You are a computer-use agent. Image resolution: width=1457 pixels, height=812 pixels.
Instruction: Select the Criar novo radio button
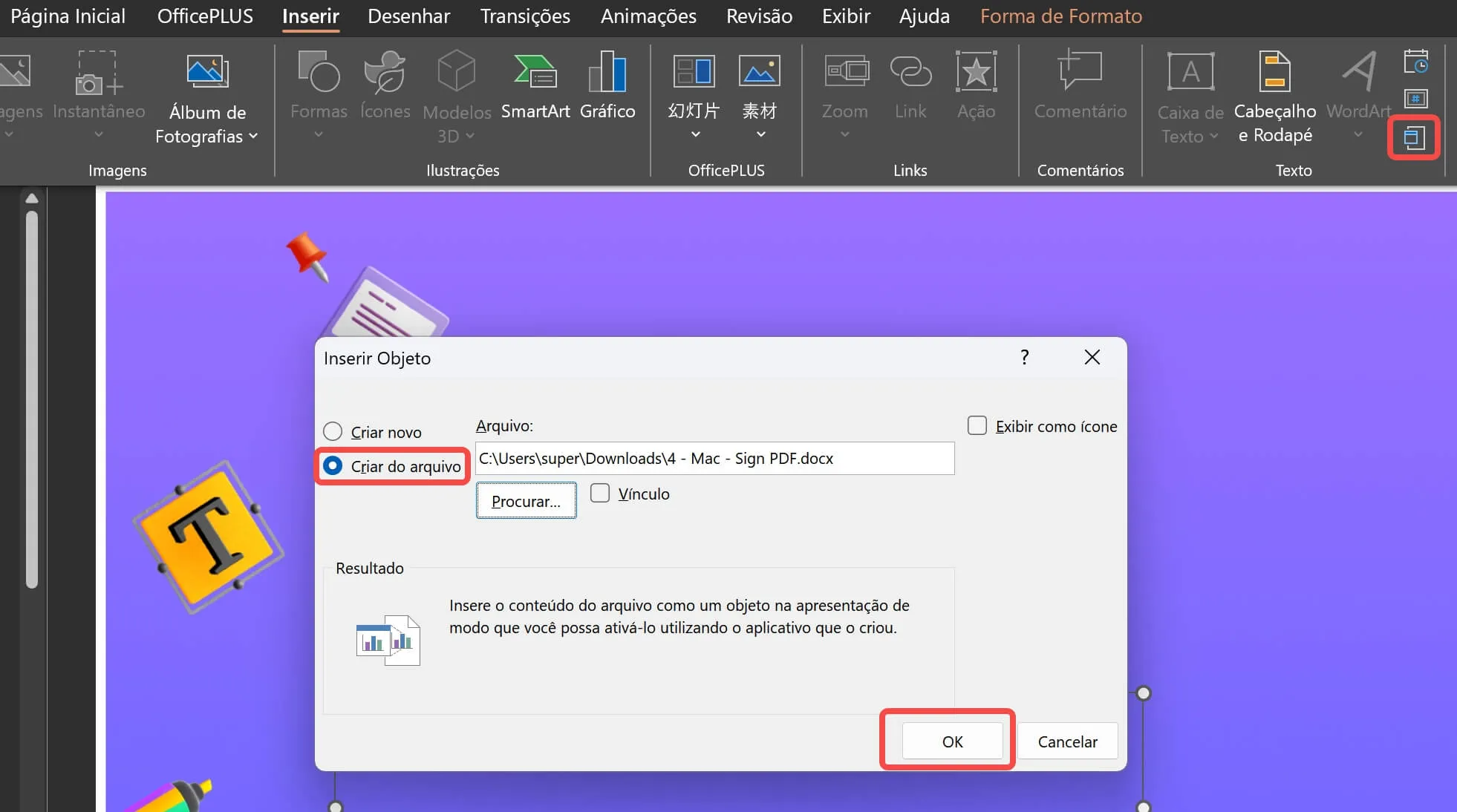(x=334, y=430)
